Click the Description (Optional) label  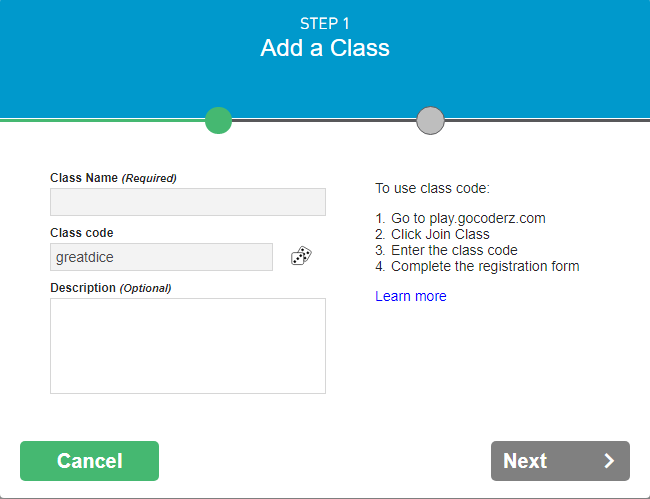(111, 288)
